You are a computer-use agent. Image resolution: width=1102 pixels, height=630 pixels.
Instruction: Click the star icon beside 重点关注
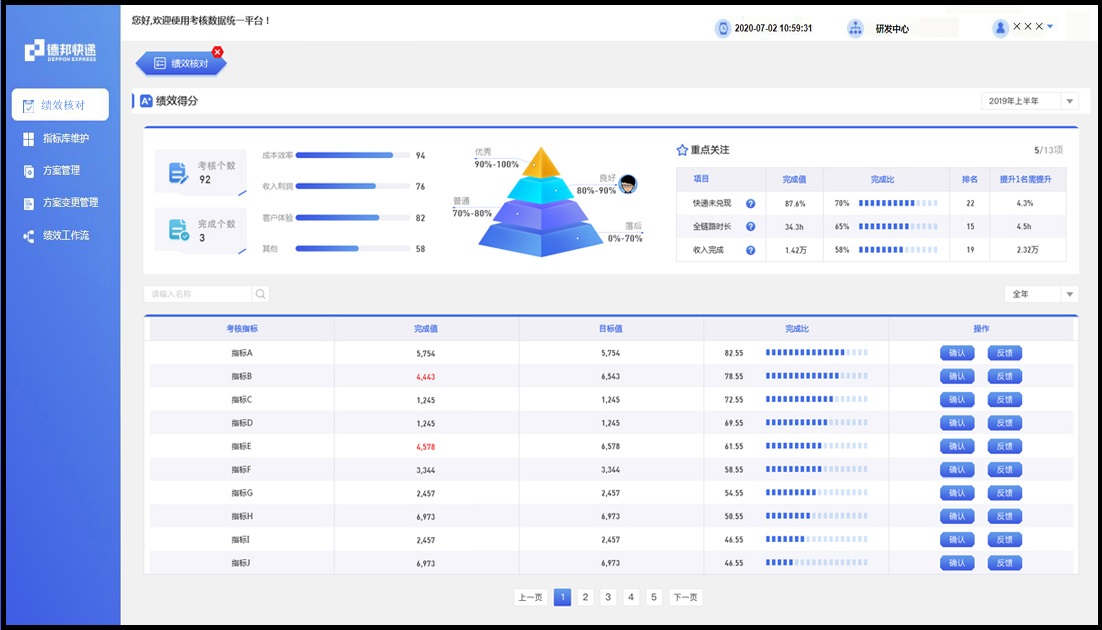tap(682, 150)
